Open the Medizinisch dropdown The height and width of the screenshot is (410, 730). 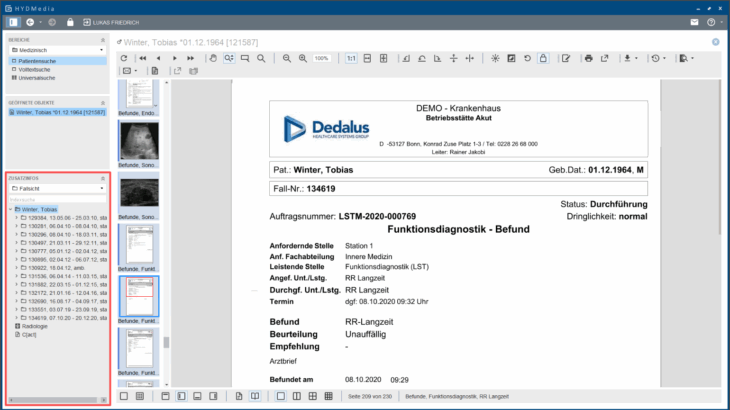tap(57, 49)
